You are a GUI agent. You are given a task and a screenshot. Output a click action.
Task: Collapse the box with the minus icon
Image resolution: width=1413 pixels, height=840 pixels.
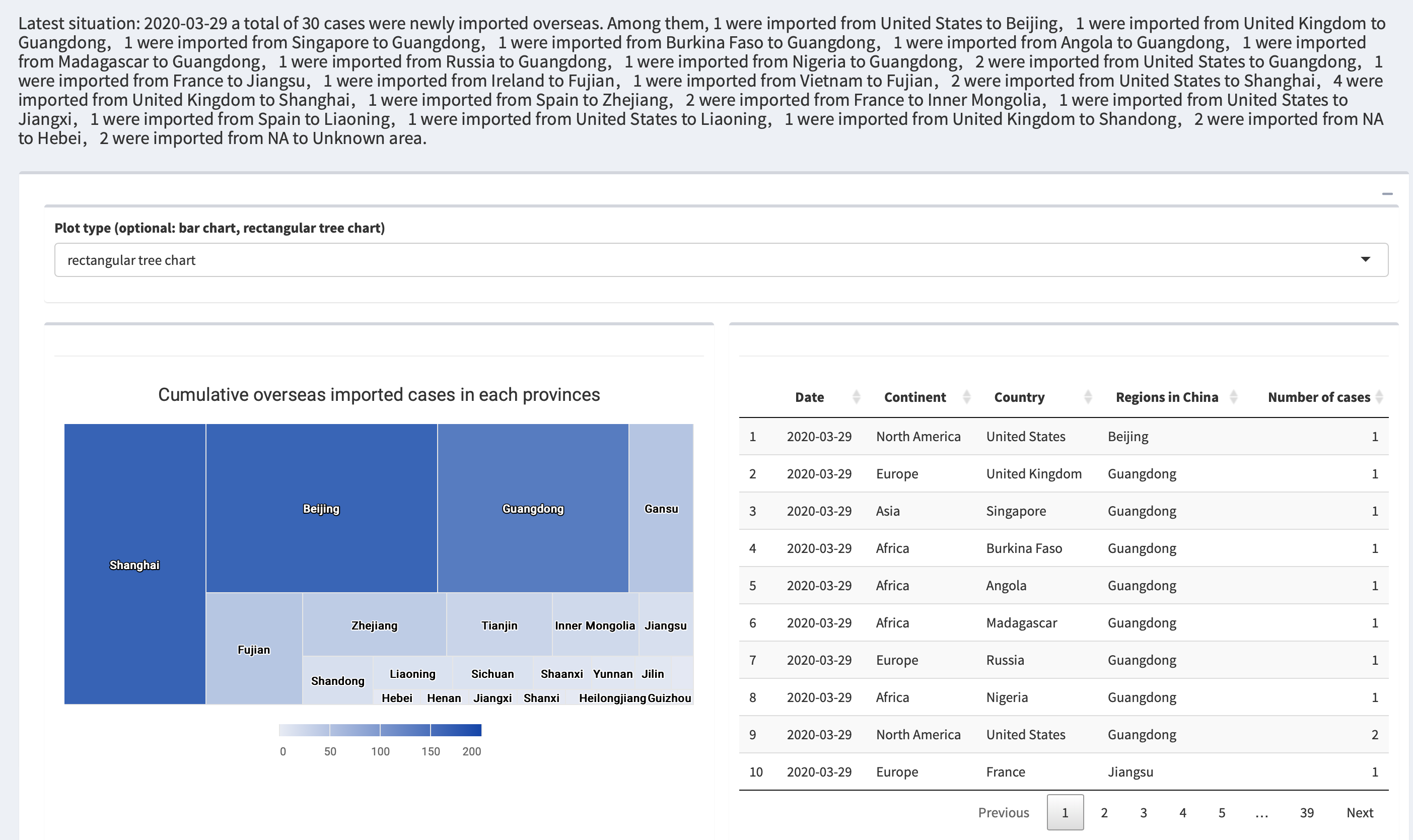click(x=1387, y=194)
